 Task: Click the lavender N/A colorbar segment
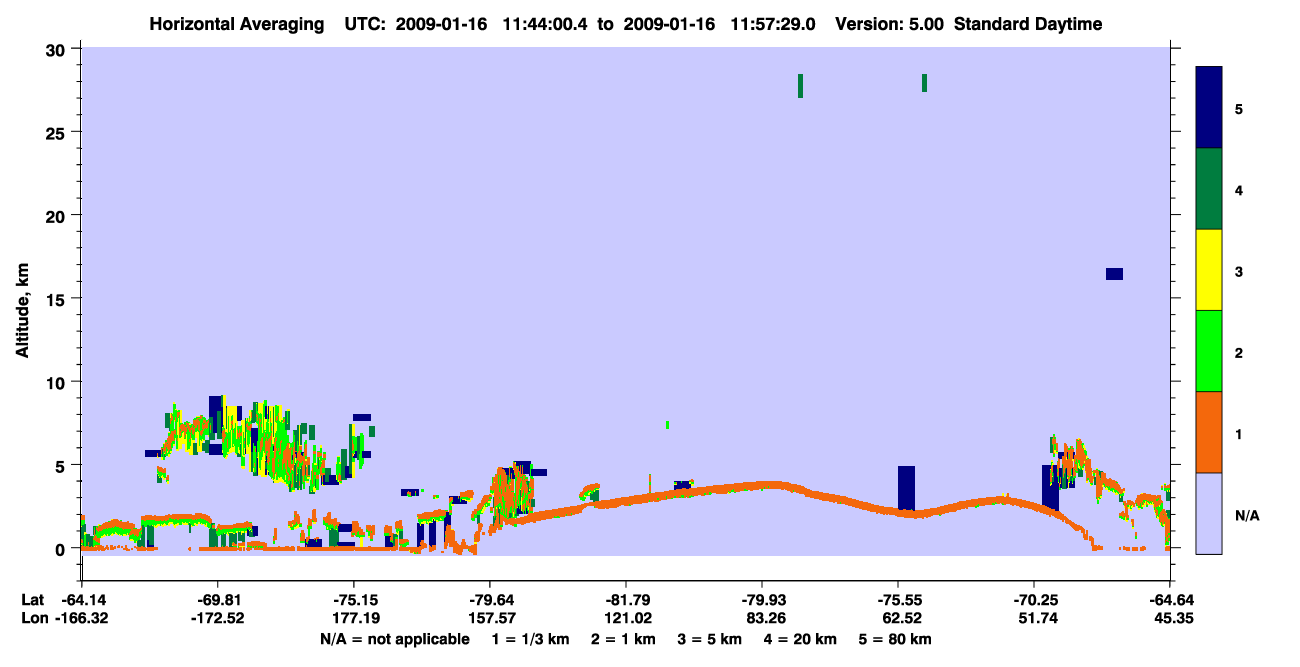pos(1209,513)
